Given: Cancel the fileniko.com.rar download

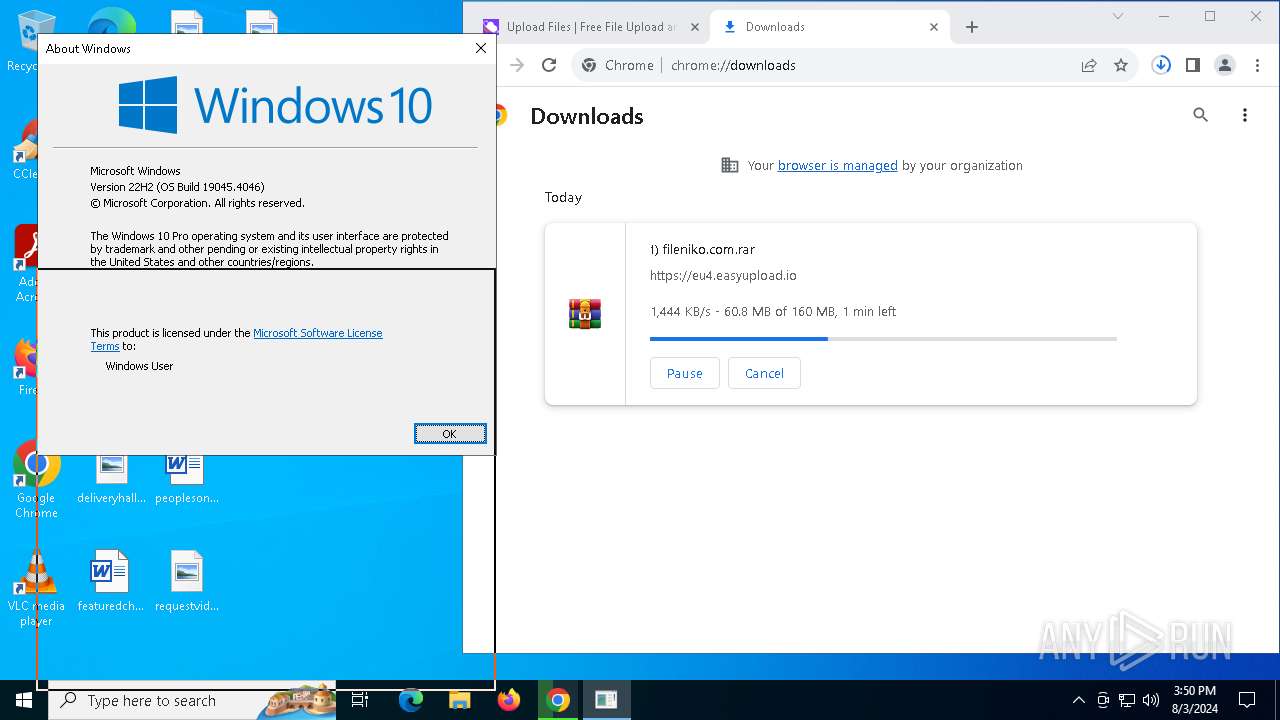Looking at the screenshot, I should (x=764, y=373).
